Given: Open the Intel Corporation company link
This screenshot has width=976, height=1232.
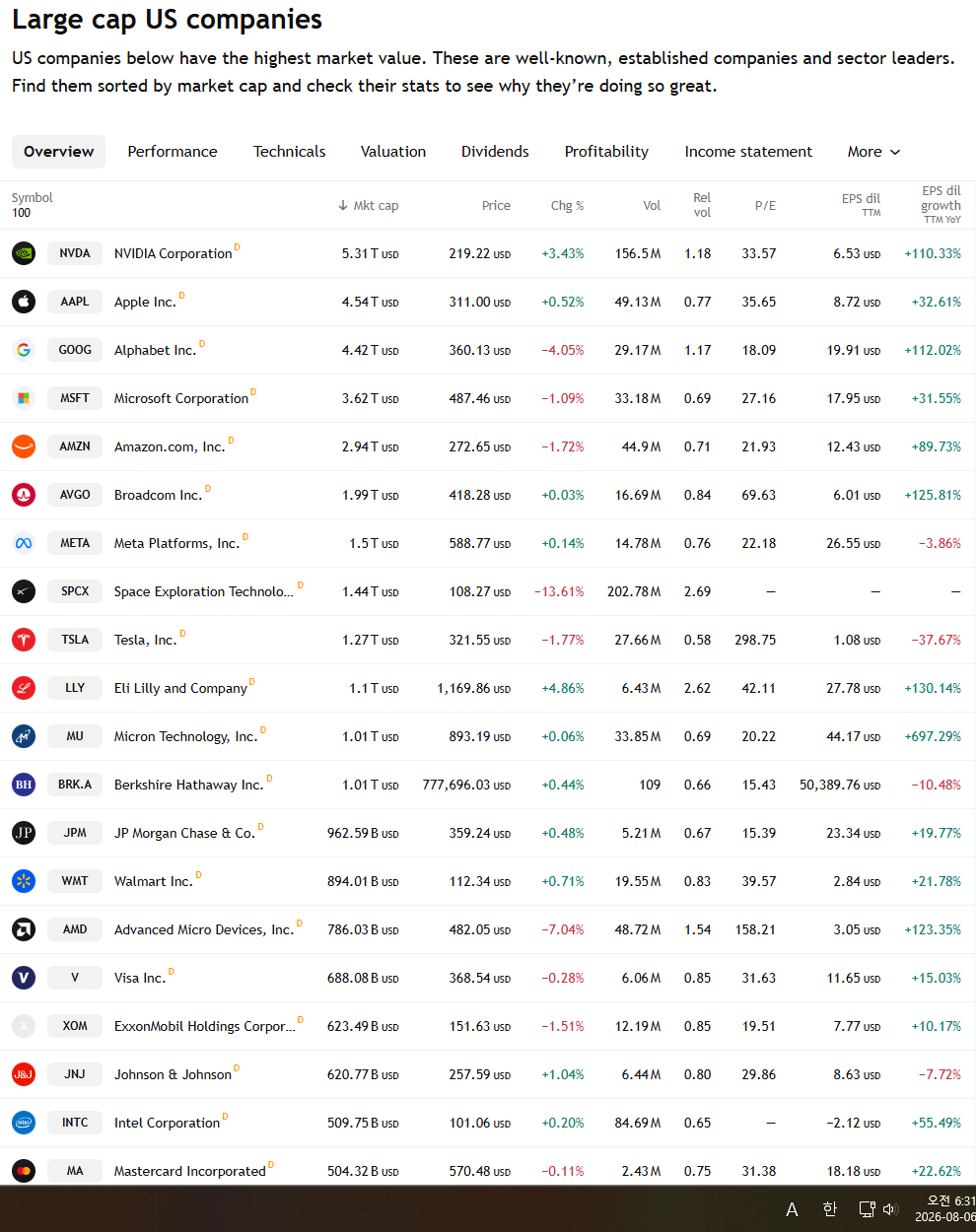Looking at the screenshot, I should tap(167, 1123).
